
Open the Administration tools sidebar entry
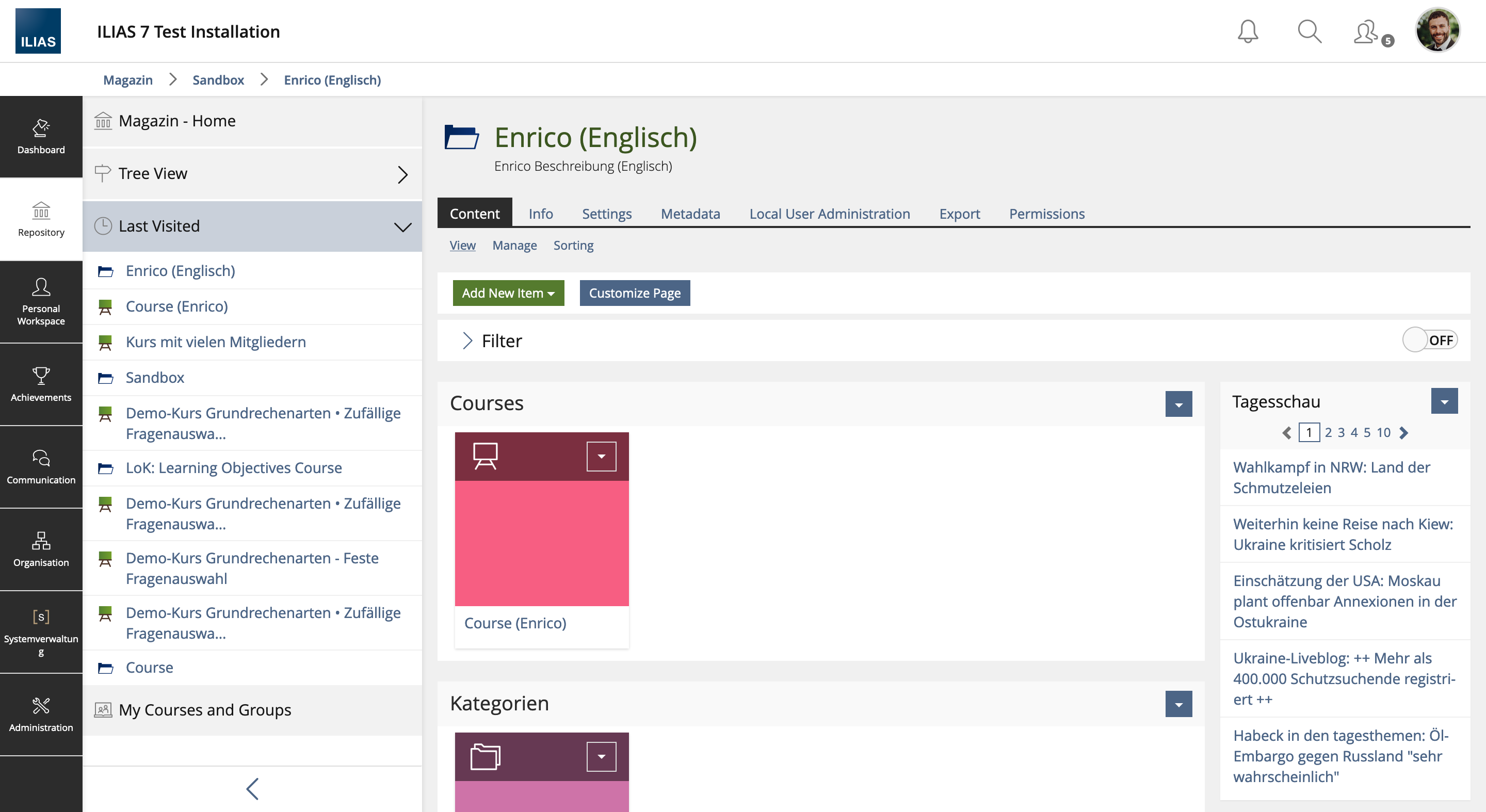pos(41,714)
